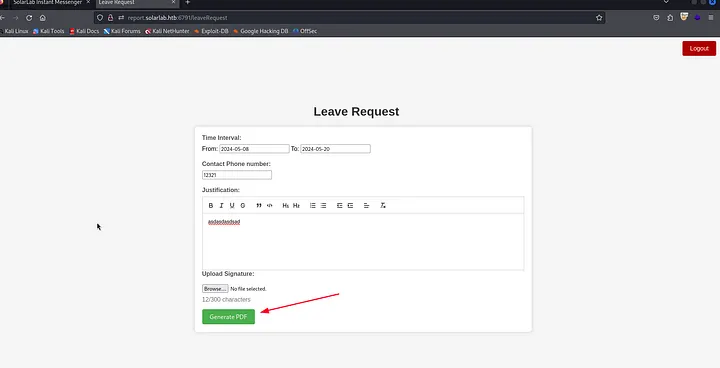Click the 'No file selected.' text
720x368 pixels.
coord(248,289)
